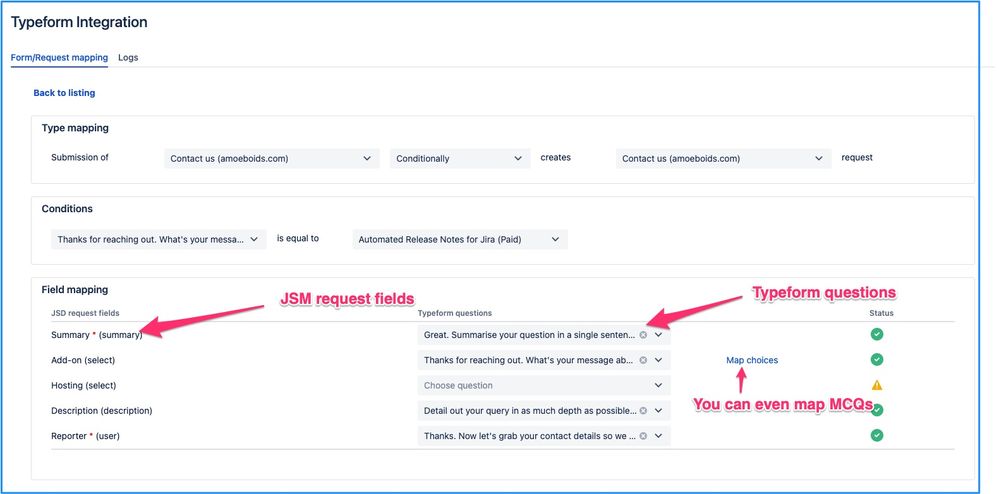Viewport: 999px width, 494px height.
Task: Click the 'Conditions' section heading
Action: tap(67, 209)
